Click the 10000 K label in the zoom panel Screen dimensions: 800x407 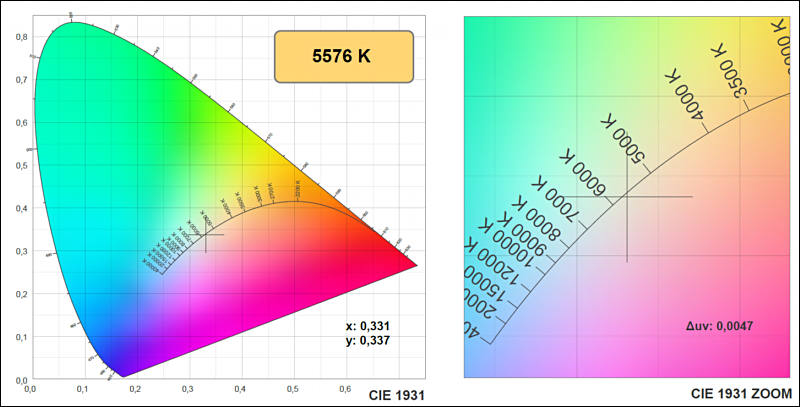coord(507,244)
